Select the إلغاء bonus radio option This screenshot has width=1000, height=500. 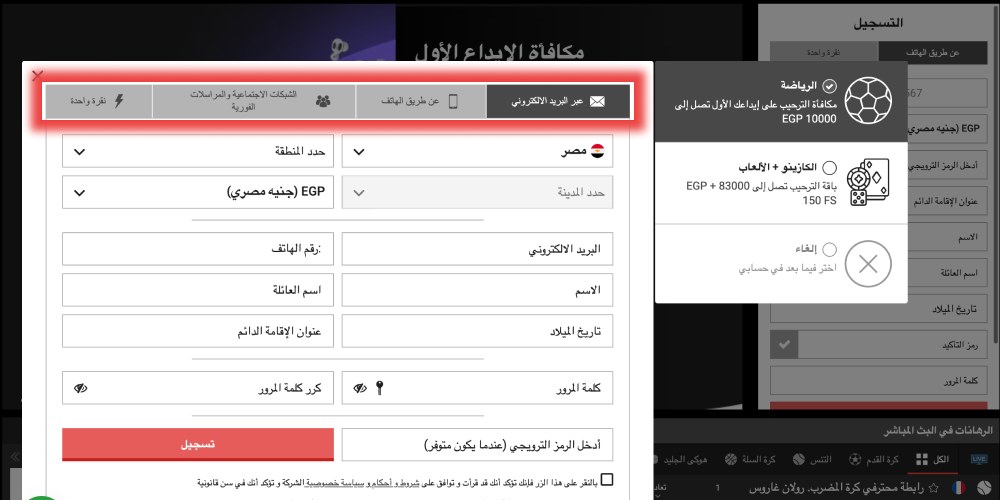829,249
